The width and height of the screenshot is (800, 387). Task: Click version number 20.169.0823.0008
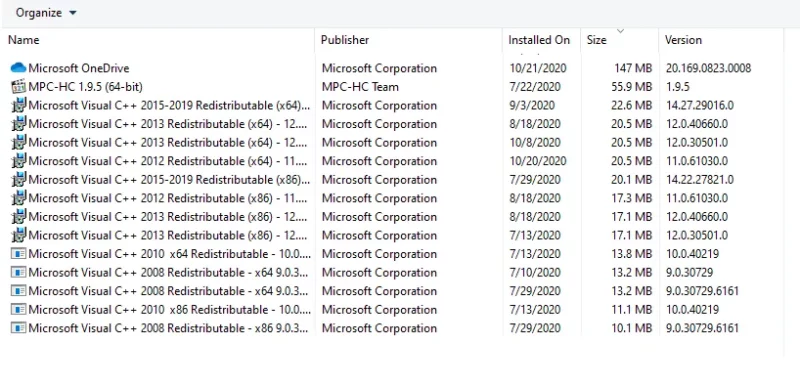(708, 68)
